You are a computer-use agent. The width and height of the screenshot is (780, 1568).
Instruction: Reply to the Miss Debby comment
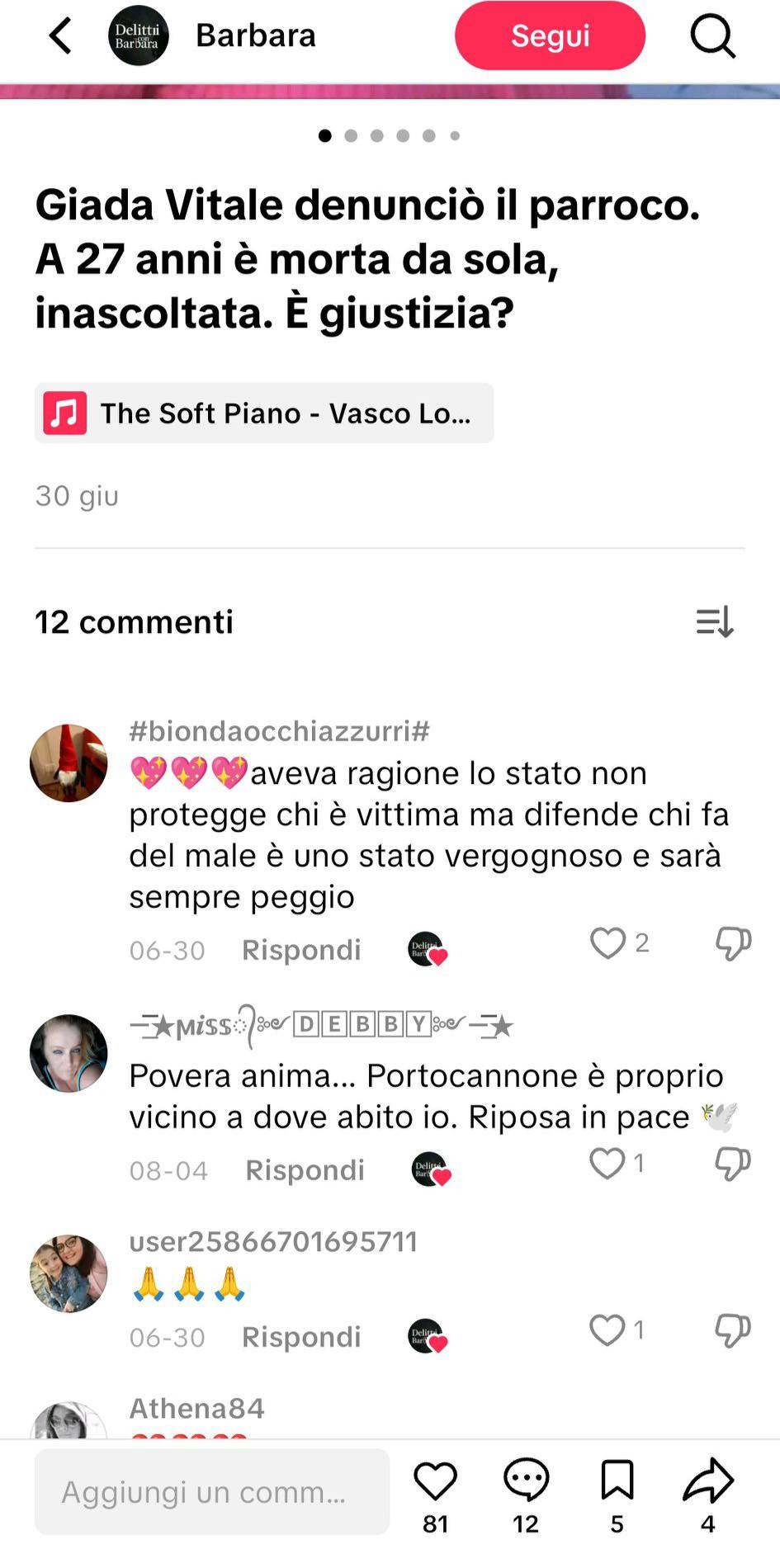click(x=305, y=1169)
